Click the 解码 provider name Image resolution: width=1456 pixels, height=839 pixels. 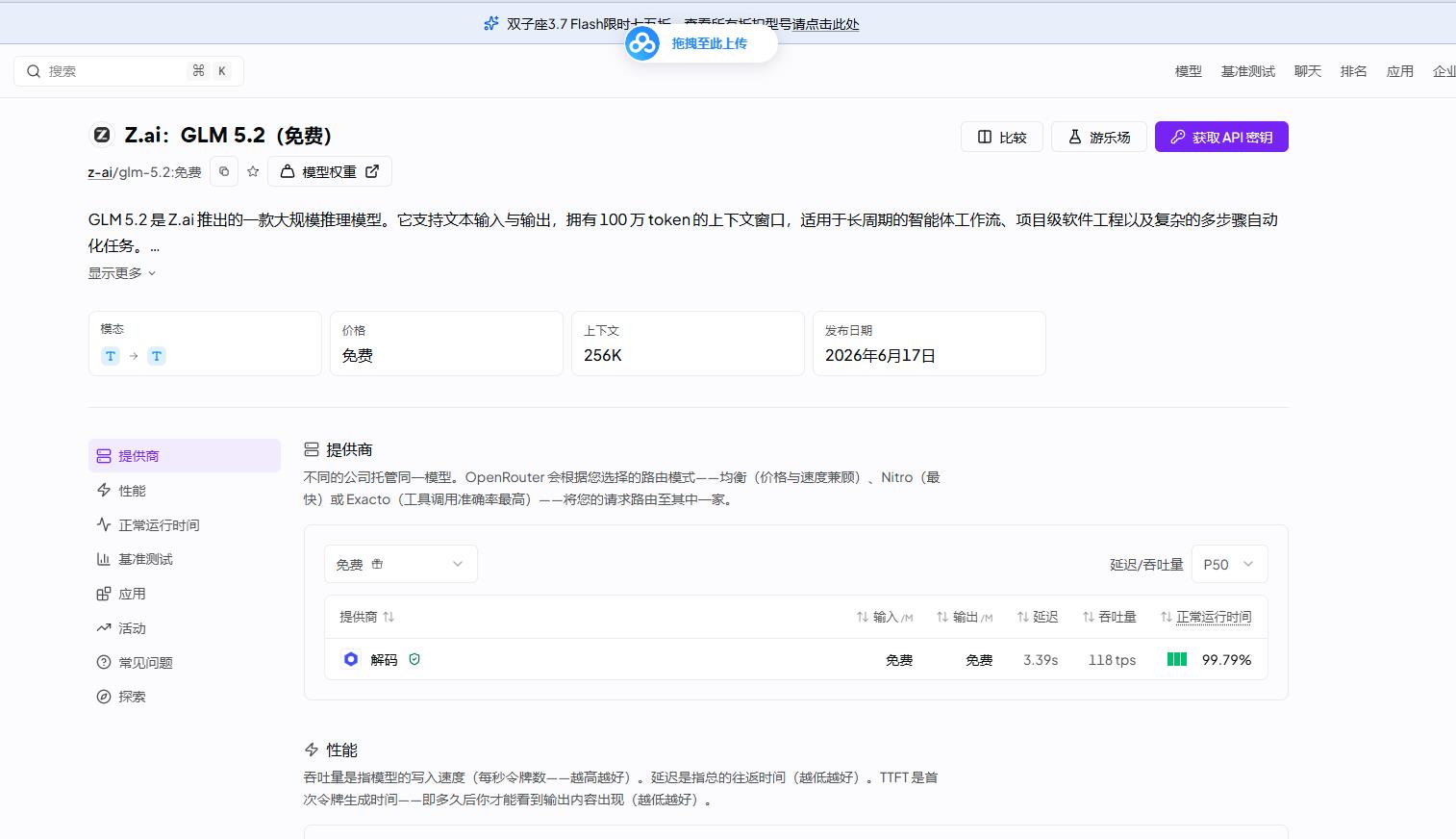point(384,660)
